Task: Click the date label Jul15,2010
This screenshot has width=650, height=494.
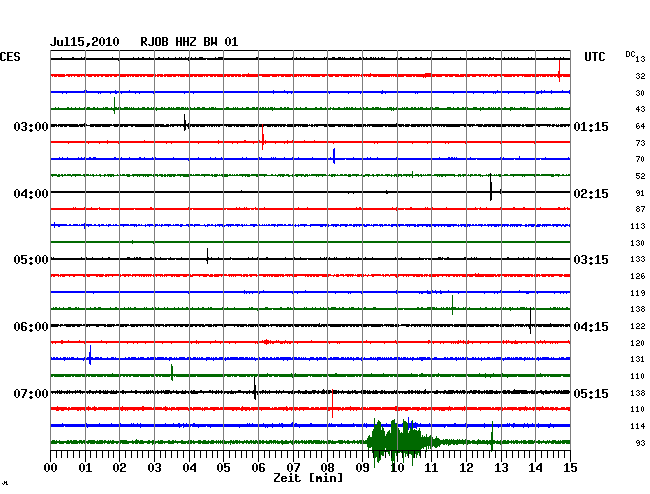Action: [85, 42]
